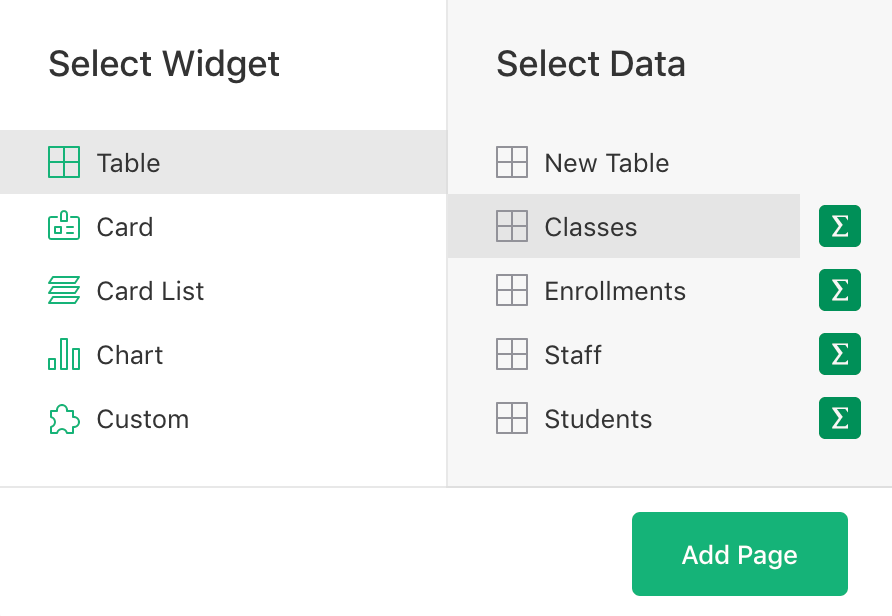Click the Add Page button
The image size is (892, 616).
coord(739,553)
